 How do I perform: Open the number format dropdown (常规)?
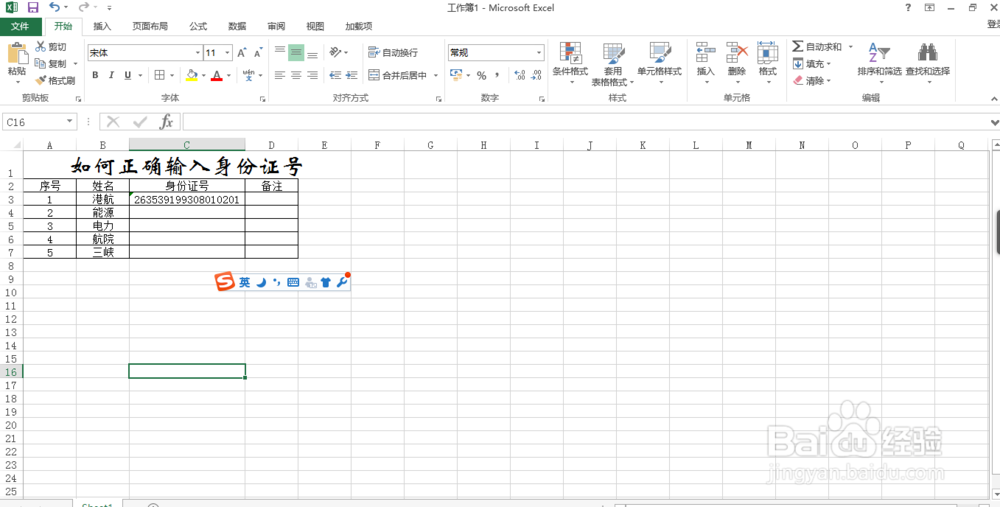pos(540,53)
